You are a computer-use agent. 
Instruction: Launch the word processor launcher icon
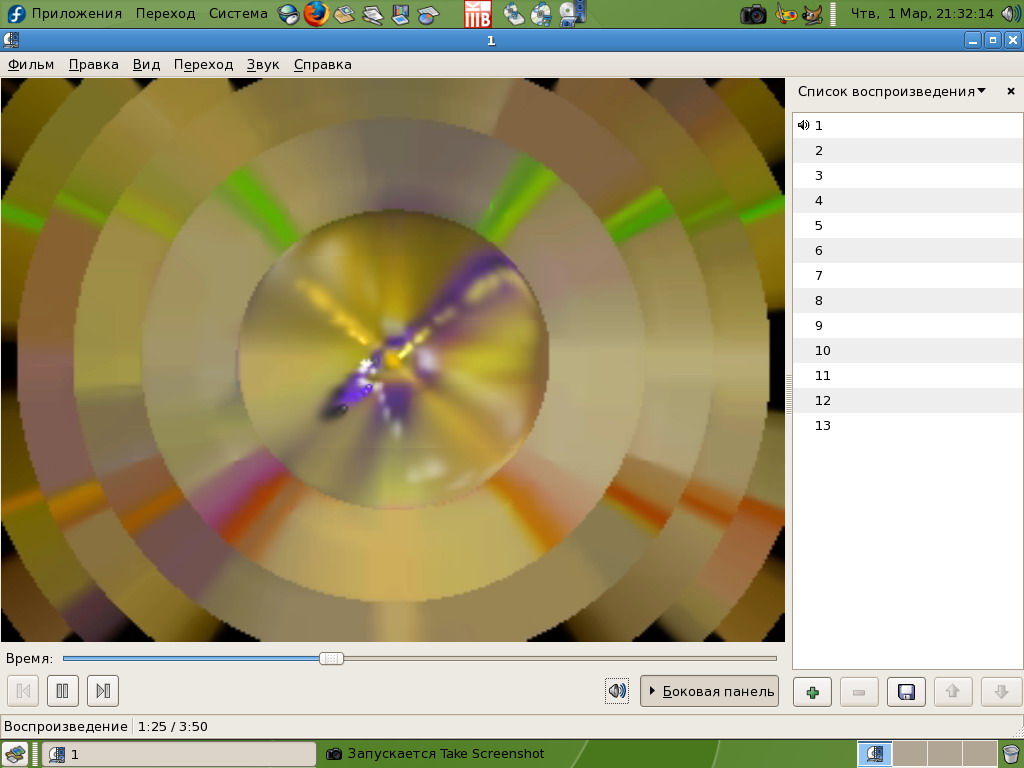372,14
